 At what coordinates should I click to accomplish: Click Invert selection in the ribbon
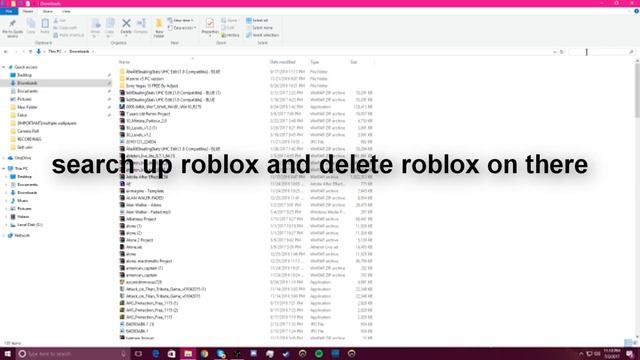tap(262, 35)
